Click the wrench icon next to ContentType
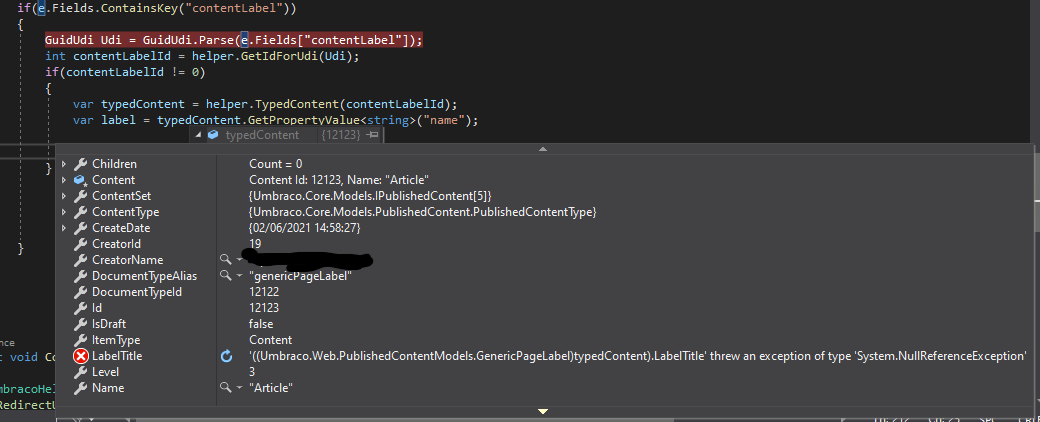 [x=80, y=212]
